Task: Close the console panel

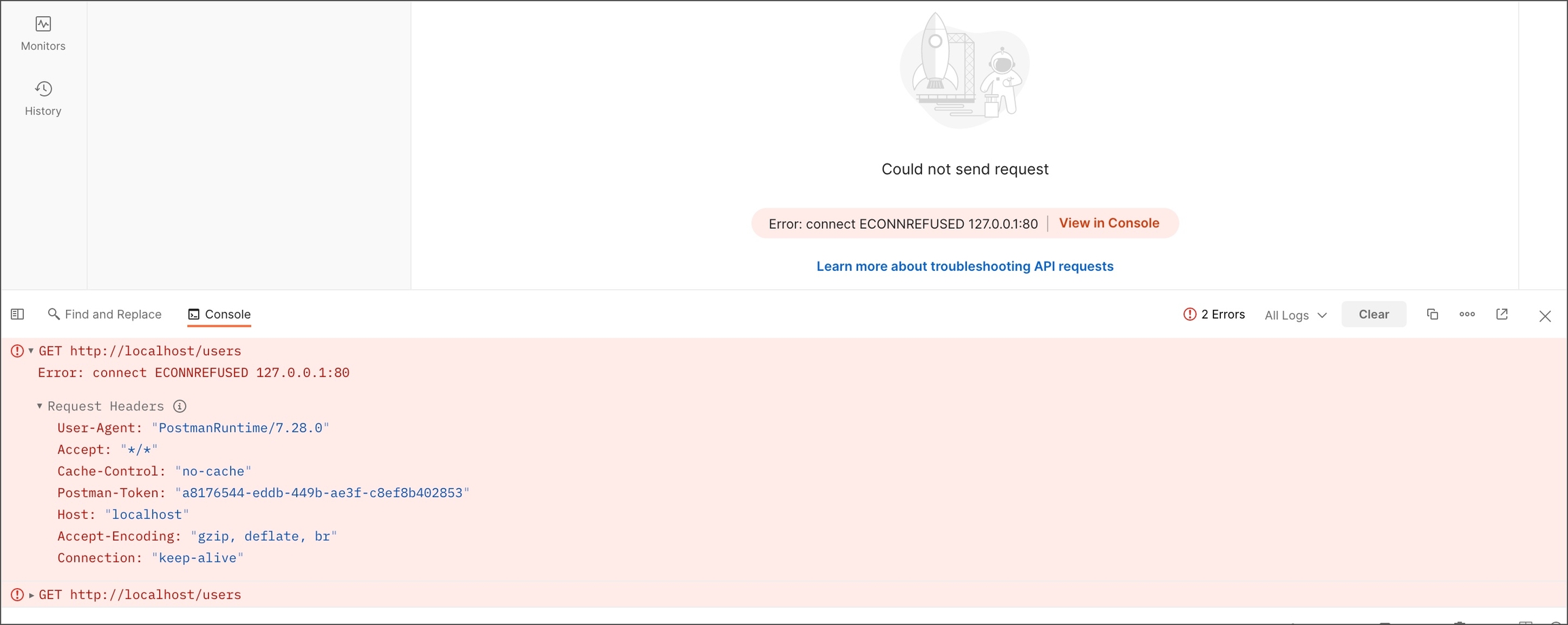Action: [1545, 316]
